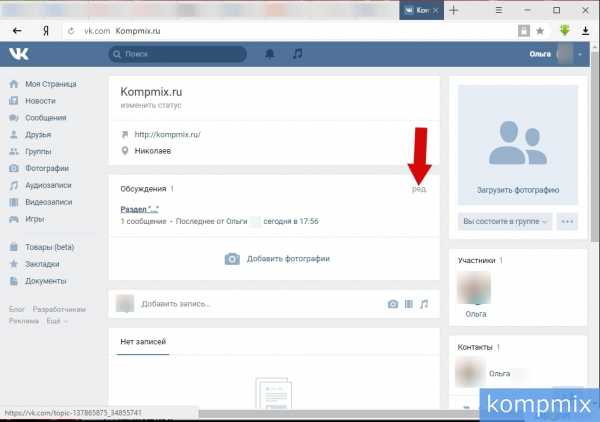Bookmark page with star icon
600x422 pixels.
(540, 31)
